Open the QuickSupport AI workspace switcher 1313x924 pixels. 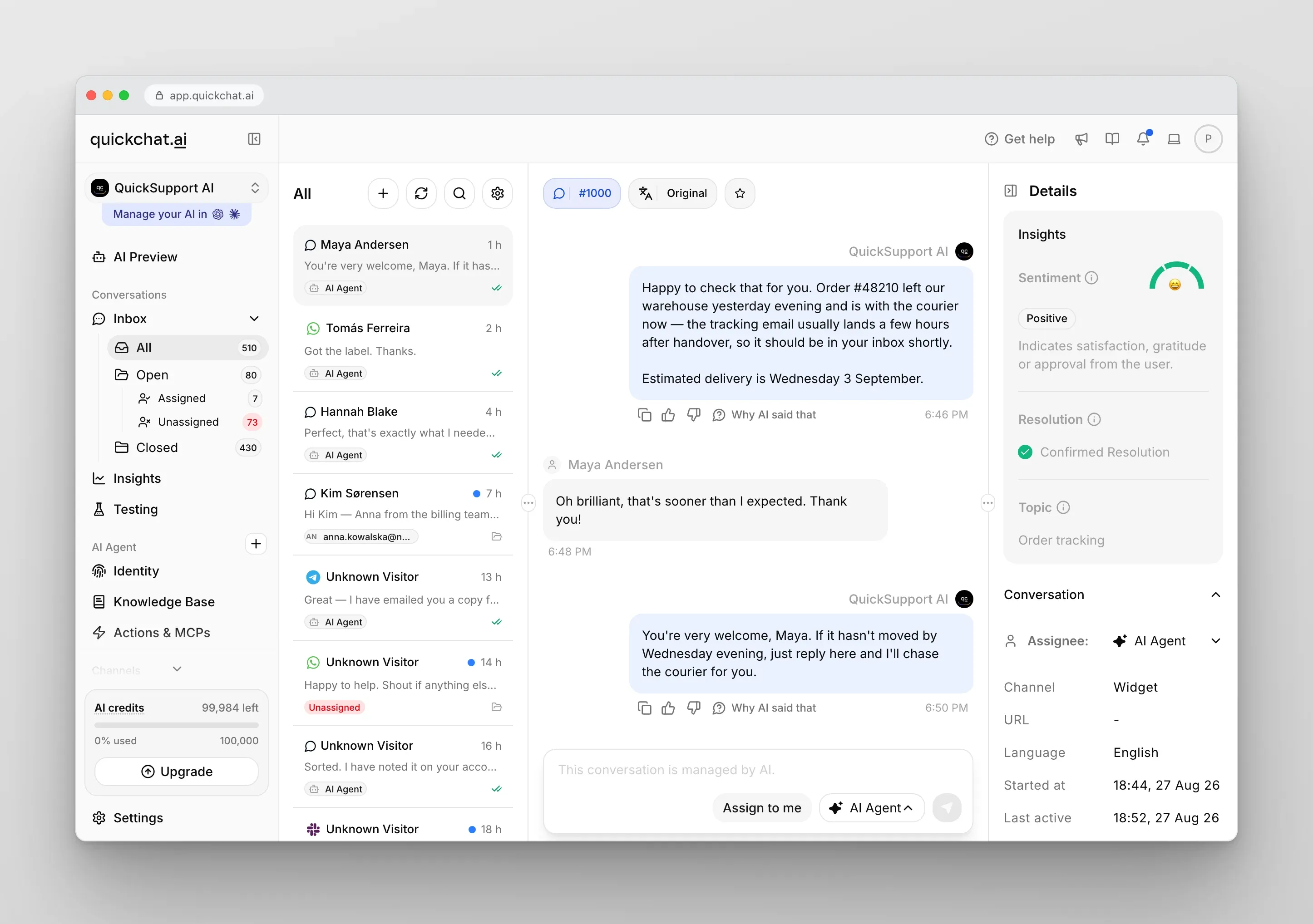(177, 188)
